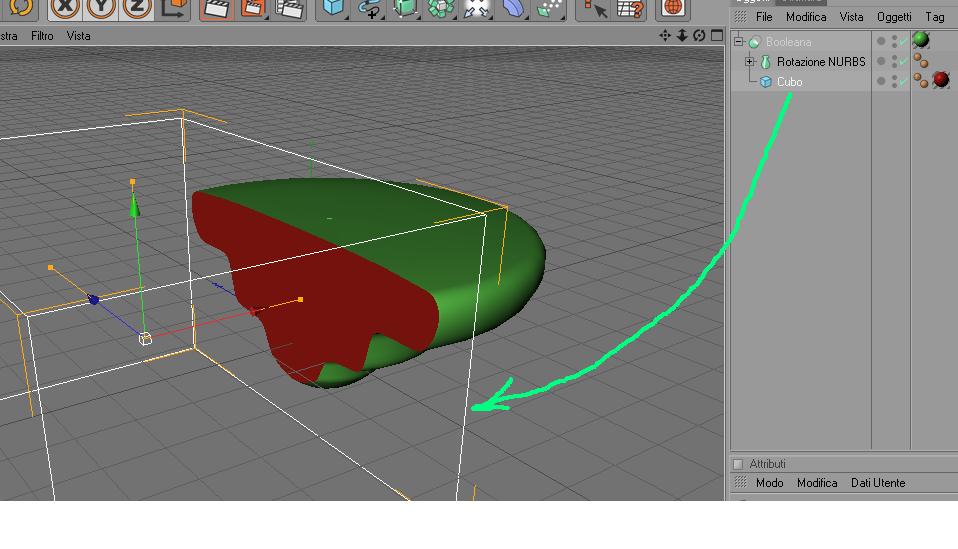
Task: Collapse the Booleana object tree
Action: (x=739, y=42)
